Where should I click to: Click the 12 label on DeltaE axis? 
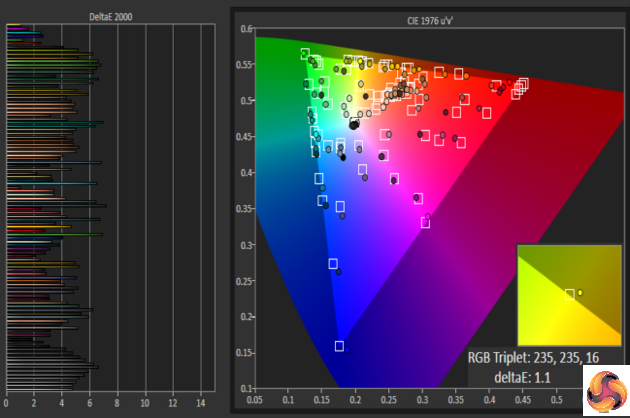(173, 403)
